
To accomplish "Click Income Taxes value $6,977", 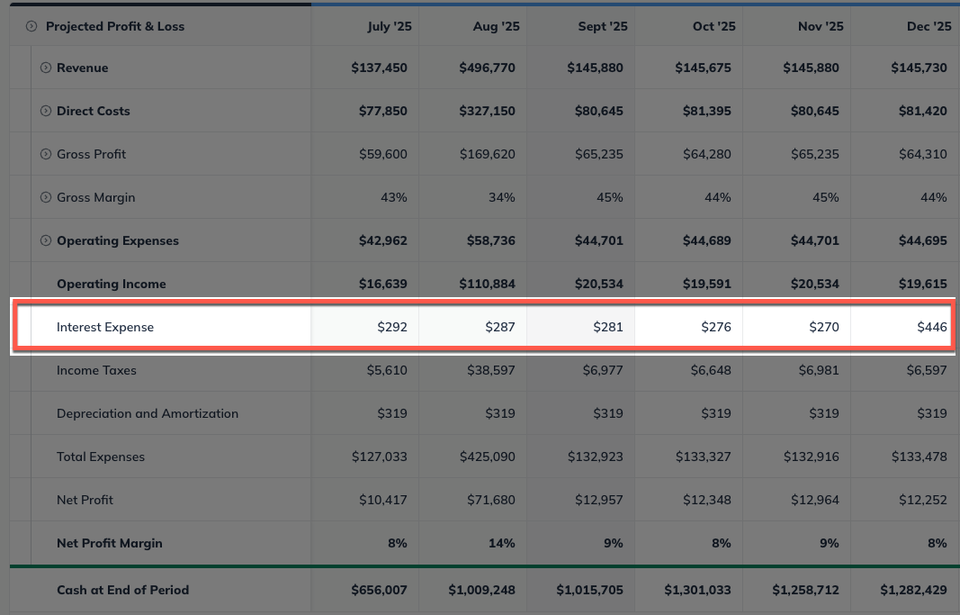I will pyautogui.click(x=602, y=370).
